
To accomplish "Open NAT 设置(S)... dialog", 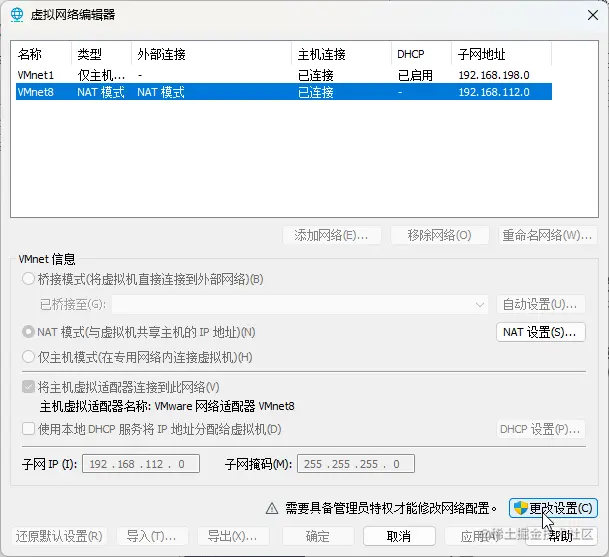I will [541, 332].
